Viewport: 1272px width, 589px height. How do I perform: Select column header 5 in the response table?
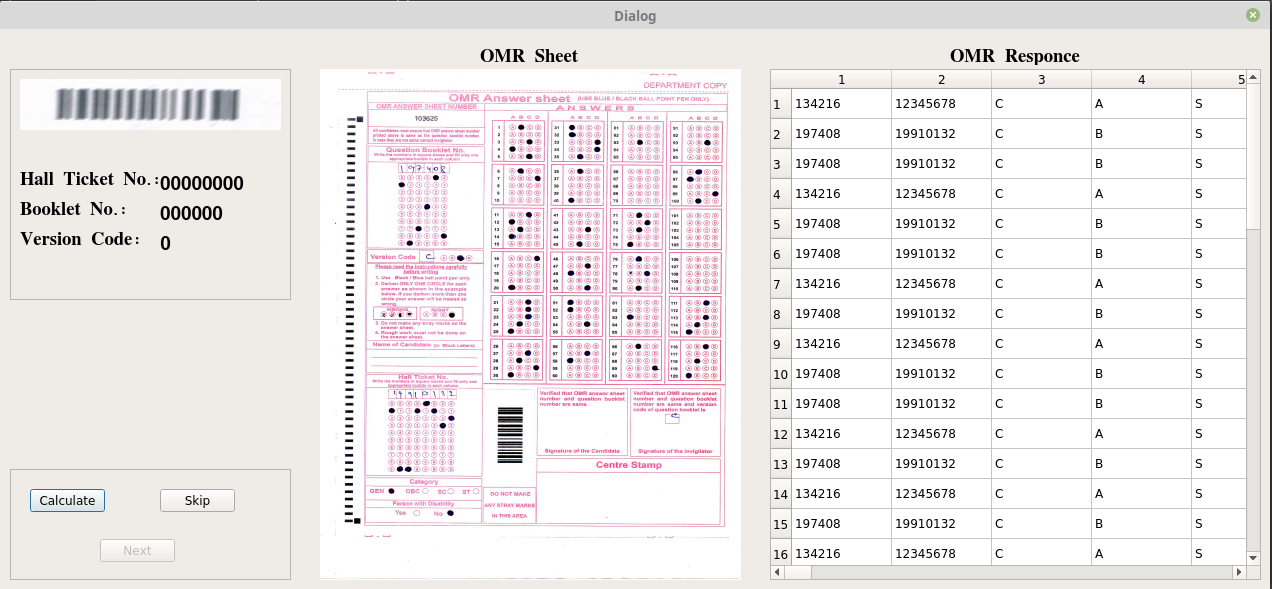click(1219, 79)
